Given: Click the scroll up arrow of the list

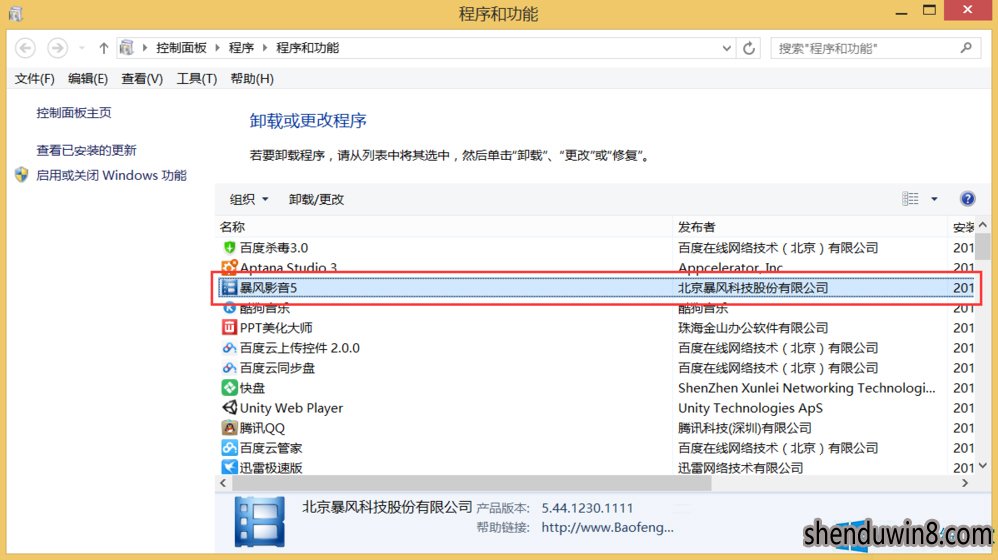Looking at the screenshot, I should 983,225.
